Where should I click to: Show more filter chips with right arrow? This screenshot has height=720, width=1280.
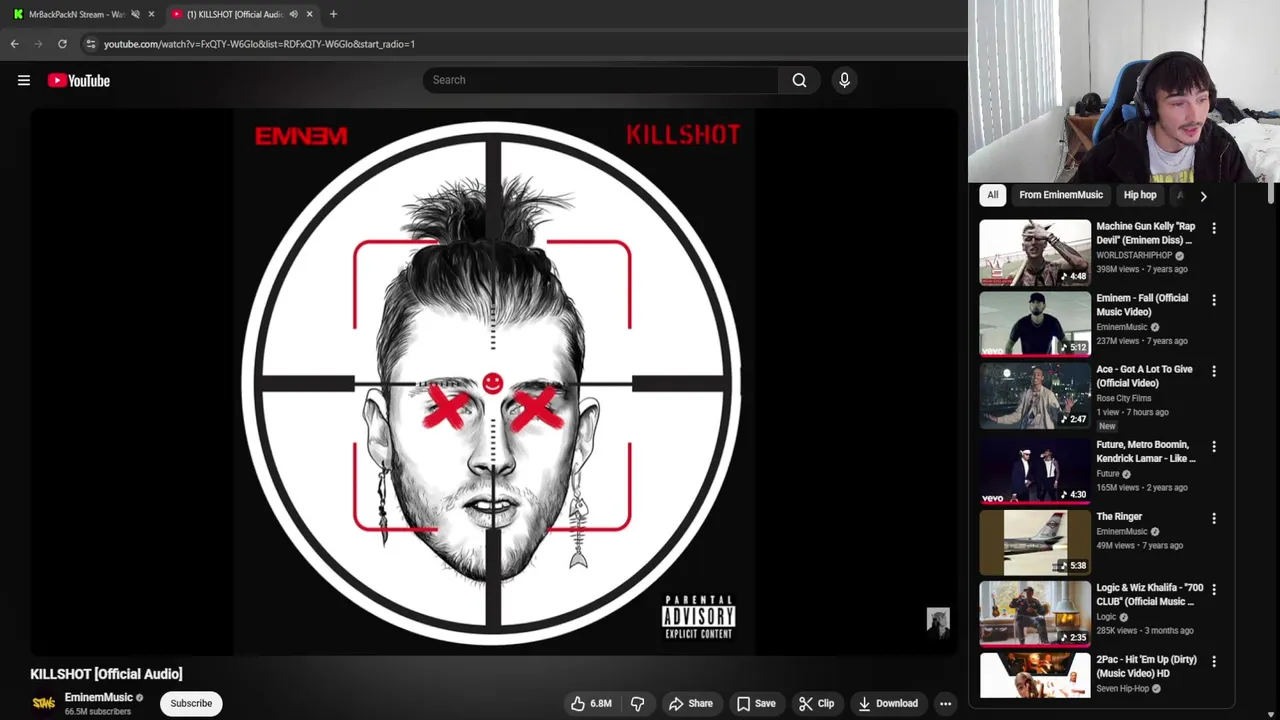click(1203, 196)
